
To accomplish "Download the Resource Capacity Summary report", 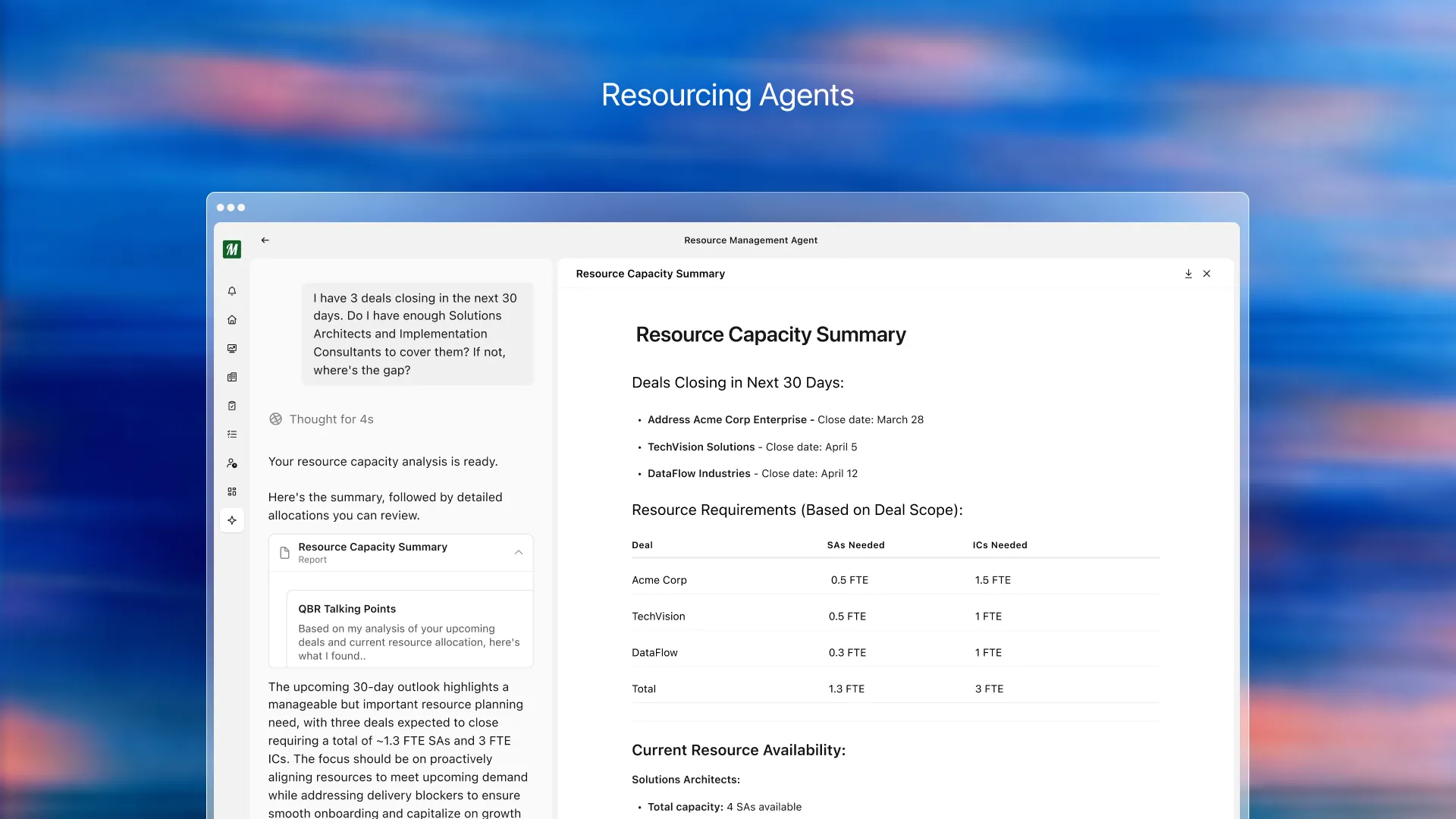I will 1188,274.
